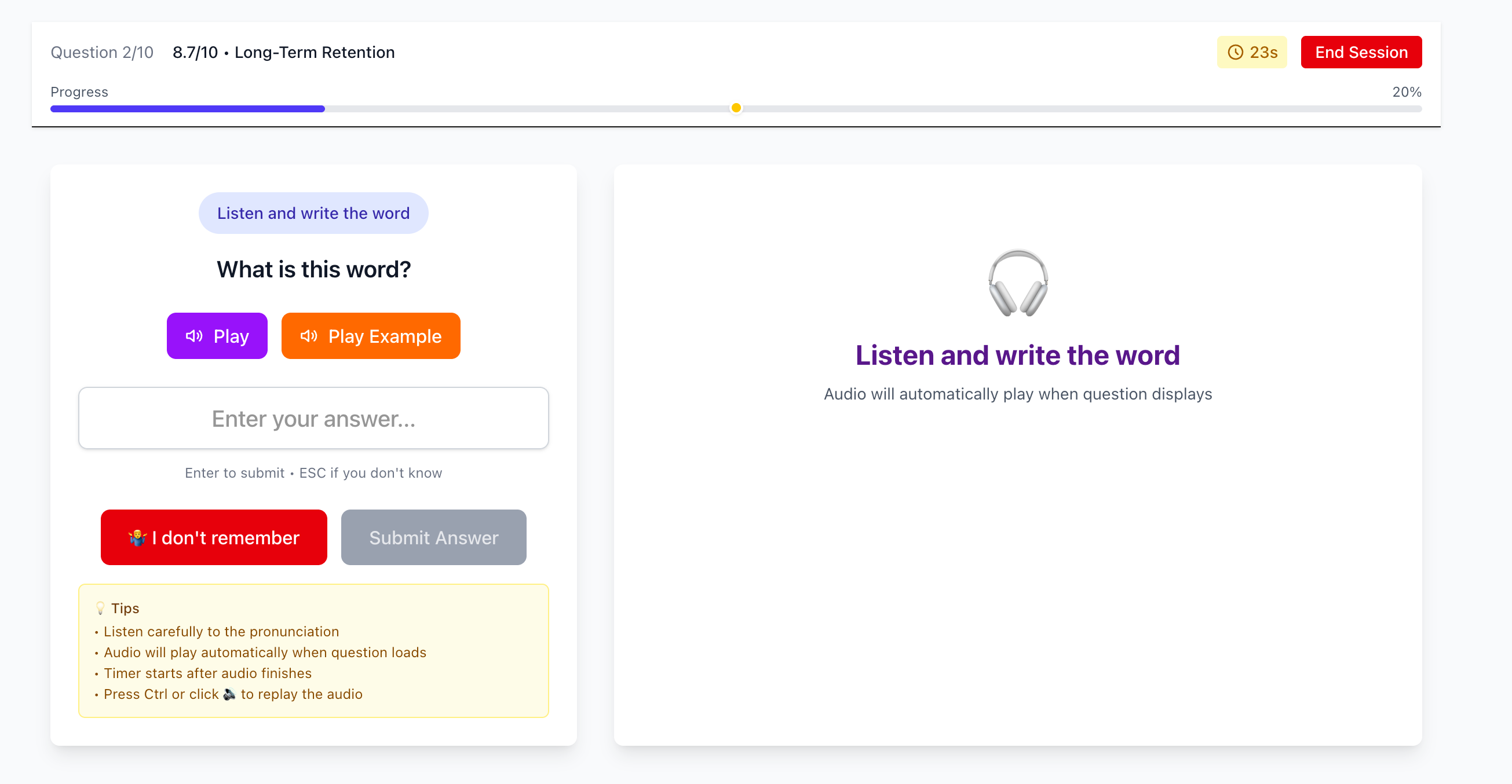Screen dimensions: 1512x784
Task: Click the shrug emoji on red button
Action: tap(137, 537)
